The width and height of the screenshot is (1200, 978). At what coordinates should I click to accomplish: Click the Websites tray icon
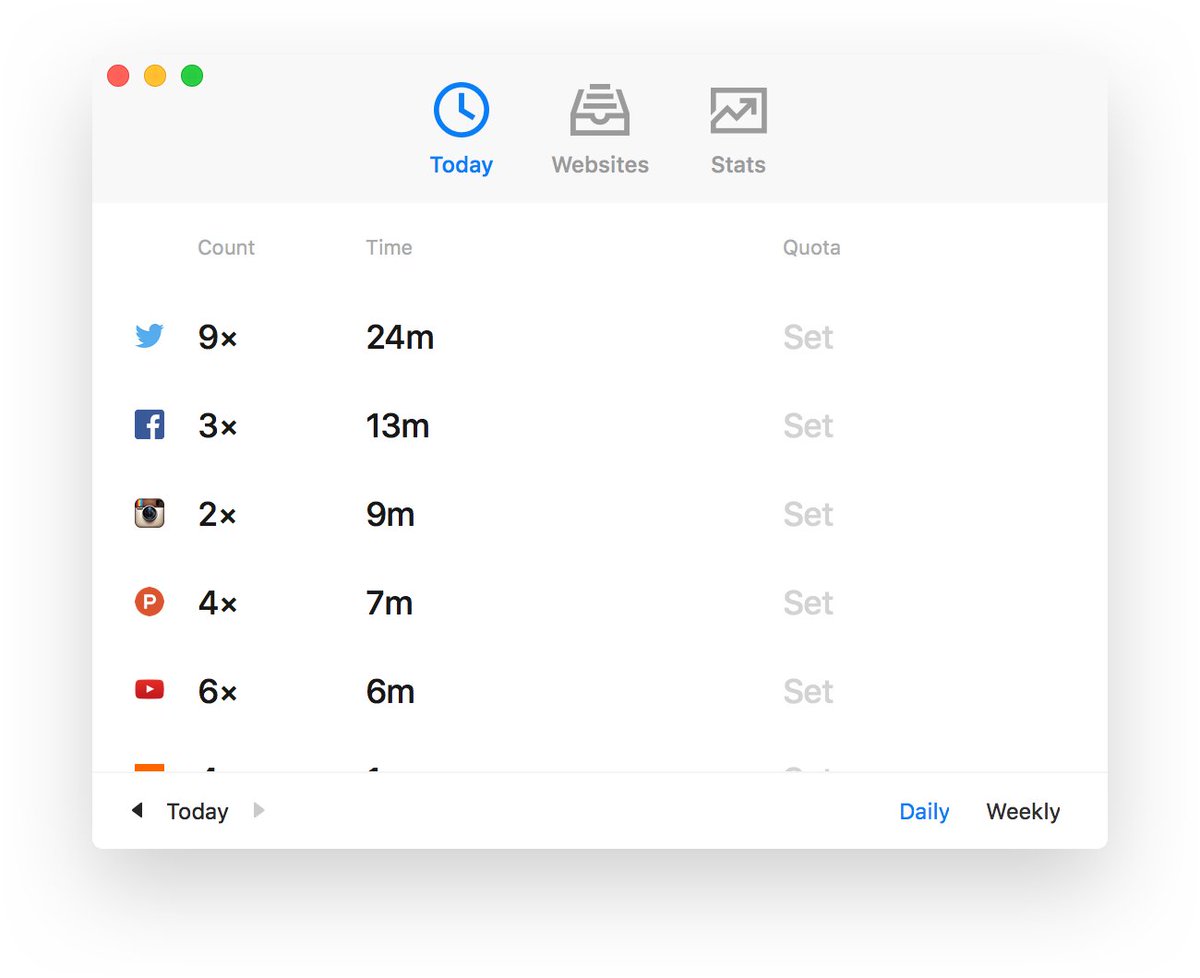point(599,110)
